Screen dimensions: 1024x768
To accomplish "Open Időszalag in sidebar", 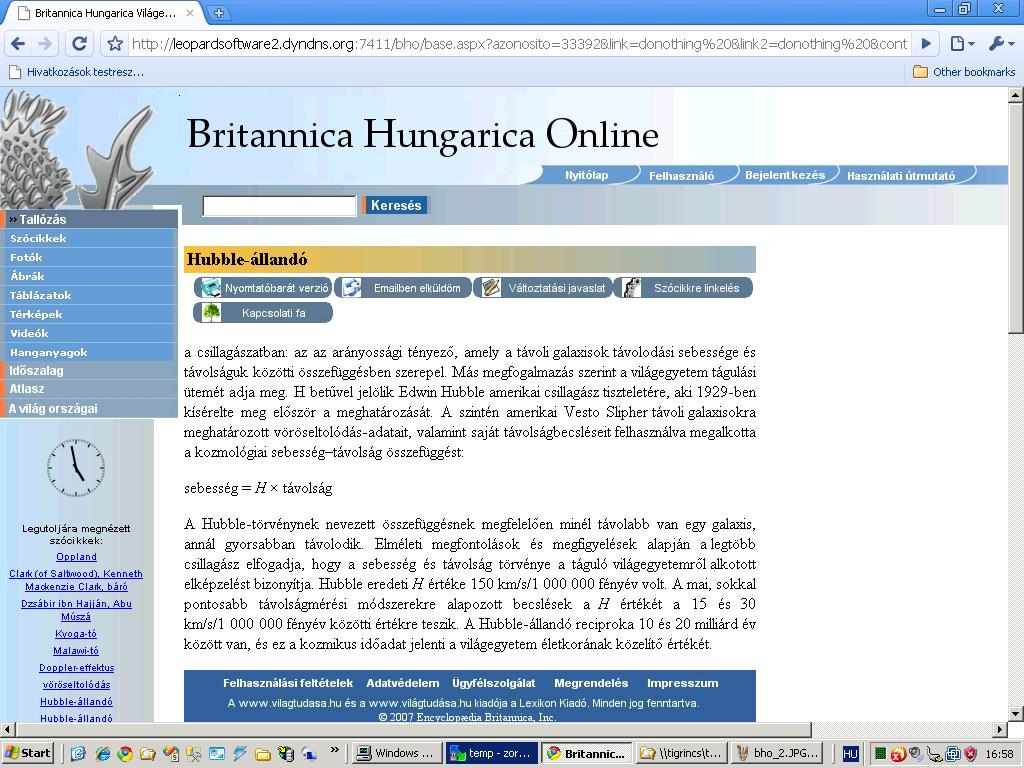I will coord(89,370).
